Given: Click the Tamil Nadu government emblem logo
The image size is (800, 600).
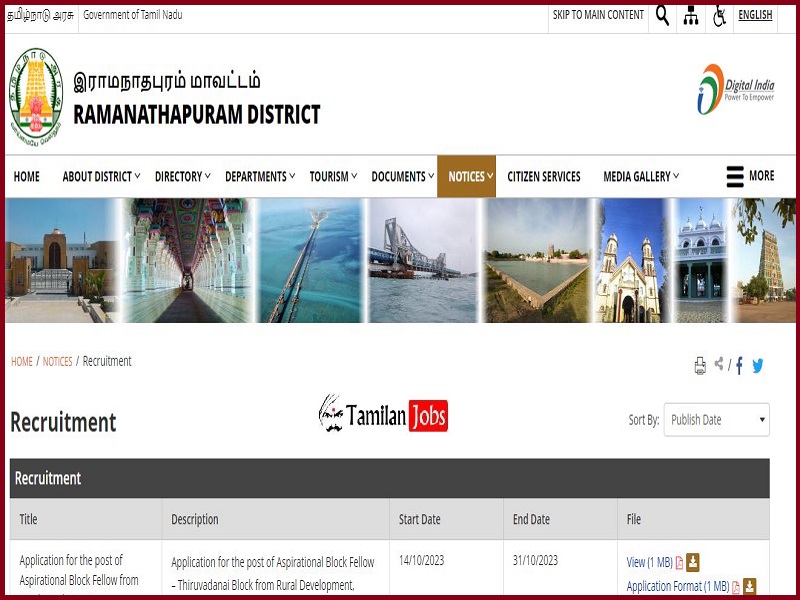Looking at the screenshot, I should 36,96.
